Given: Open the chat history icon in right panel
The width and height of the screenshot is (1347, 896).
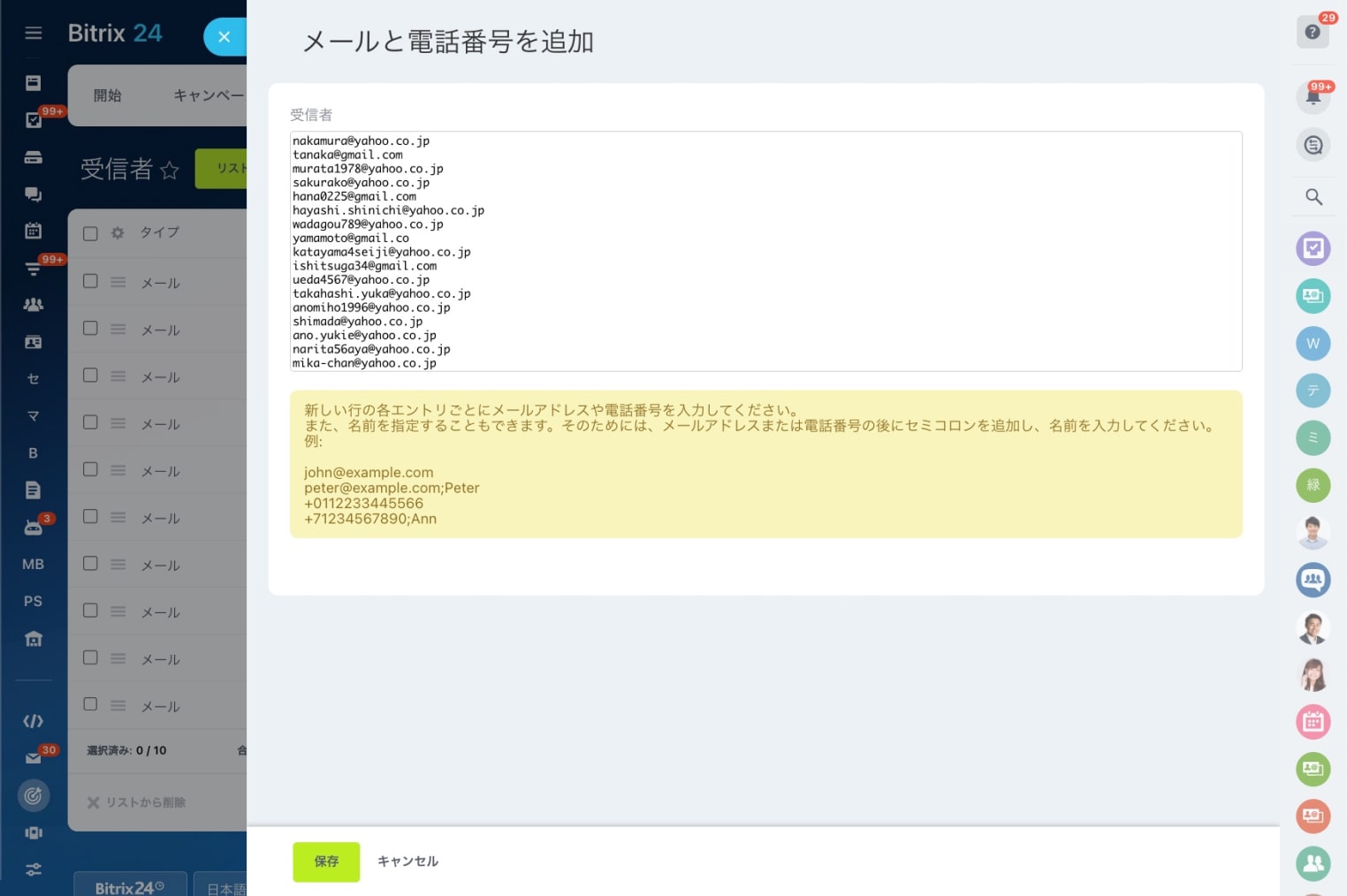Looking at the screenshot, I should 1313,145.
